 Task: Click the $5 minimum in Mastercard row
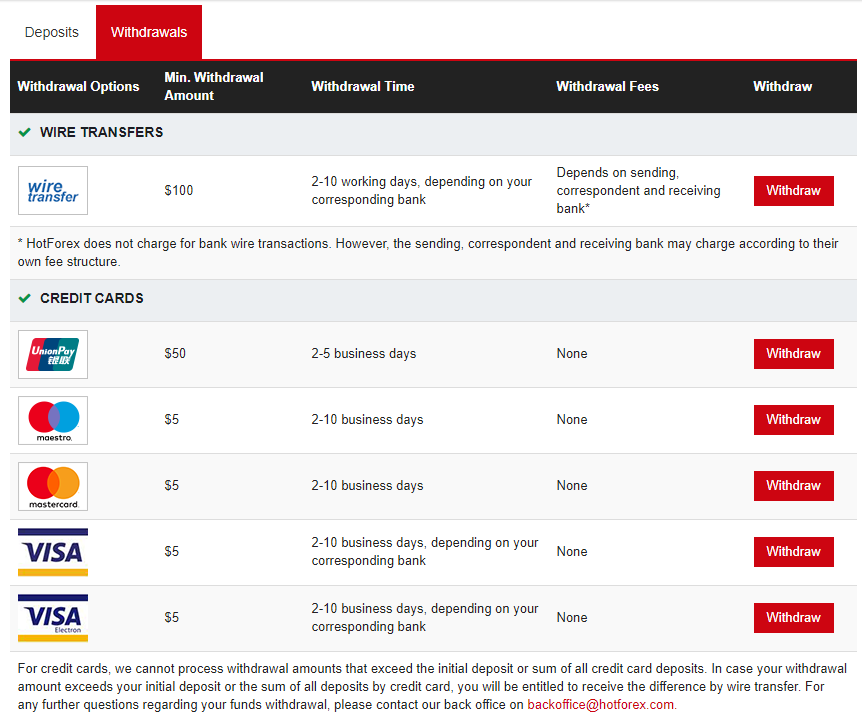[172, 486]
